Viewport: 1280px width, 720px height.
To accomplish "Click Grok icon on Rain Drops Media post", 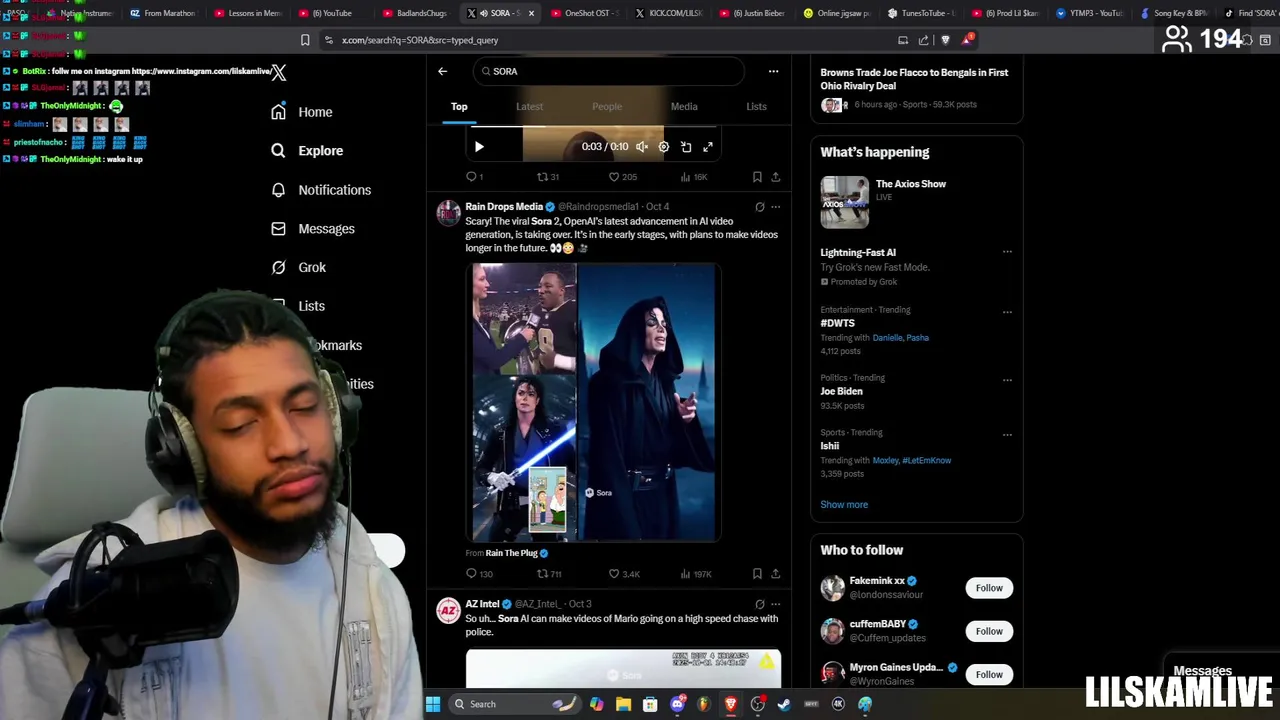I will 760,207.
